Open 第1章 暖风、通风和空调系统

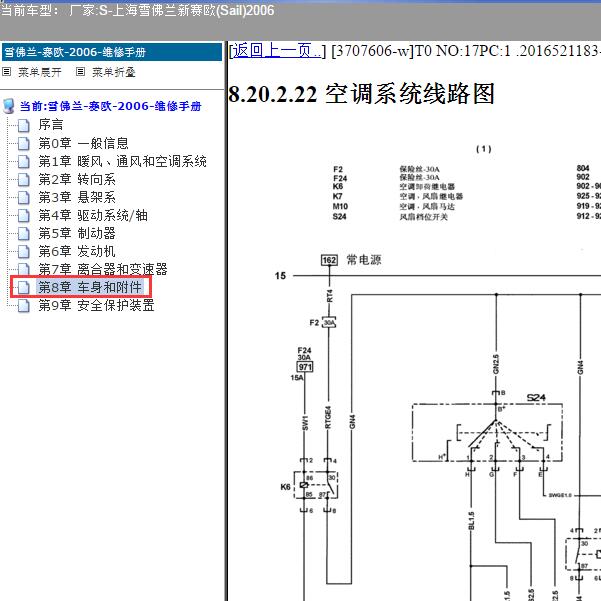point(123,161)
